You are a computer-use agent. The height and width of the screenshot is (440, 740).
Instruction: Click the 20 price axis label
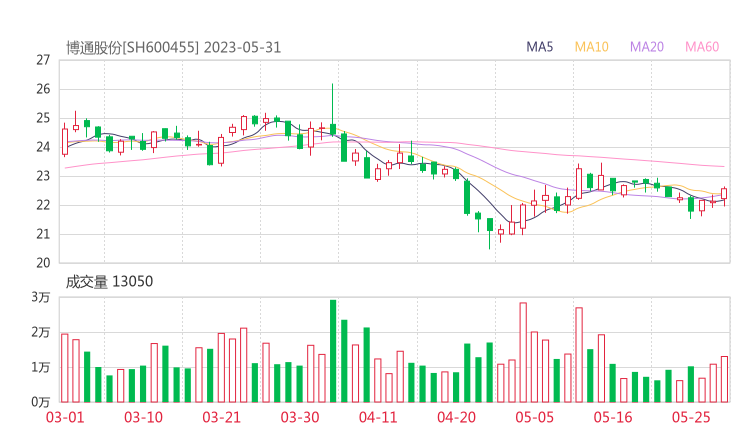43,263
